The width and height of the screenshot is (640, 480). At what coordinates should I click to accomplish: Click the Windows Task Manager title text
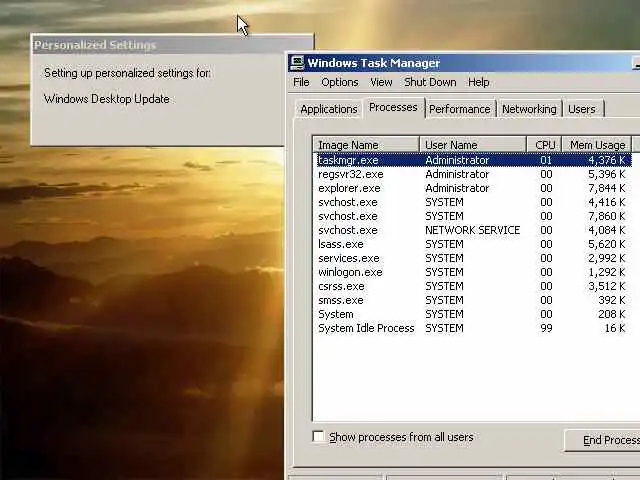pos(373,63)
